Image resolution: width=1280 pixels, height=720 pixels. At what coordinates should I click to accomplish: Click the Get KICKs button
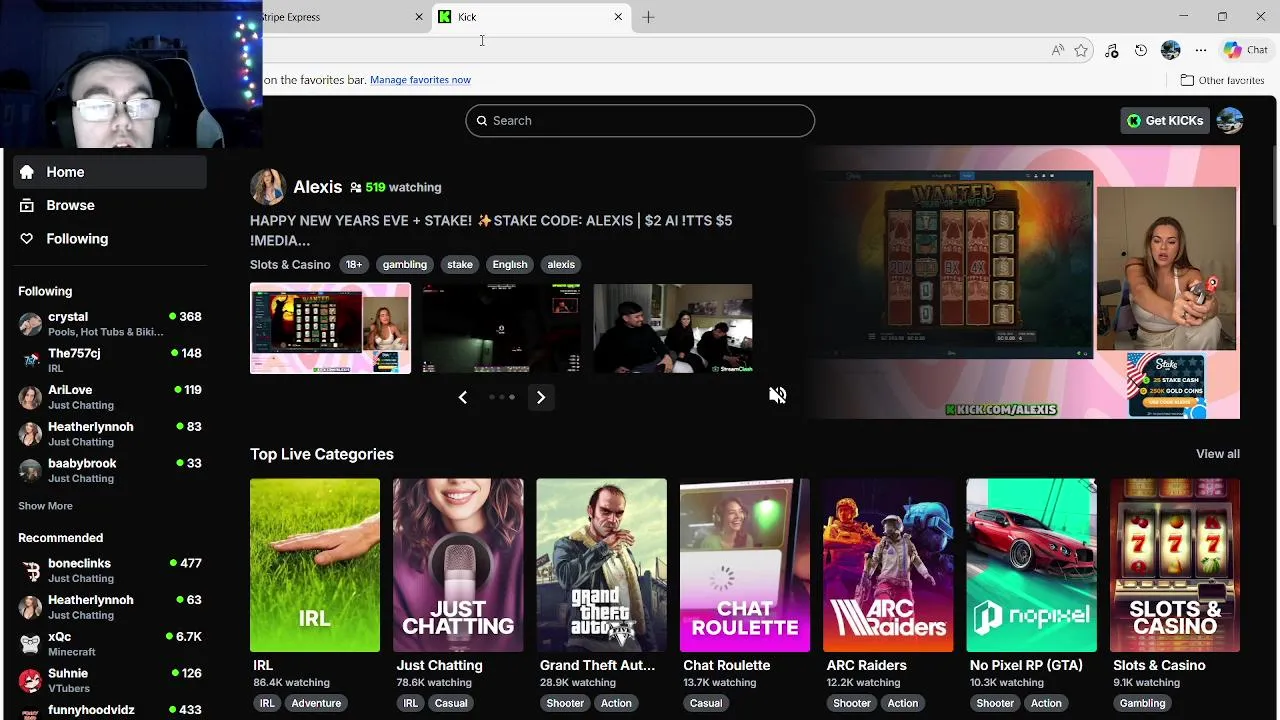[x=1165, y=121]
